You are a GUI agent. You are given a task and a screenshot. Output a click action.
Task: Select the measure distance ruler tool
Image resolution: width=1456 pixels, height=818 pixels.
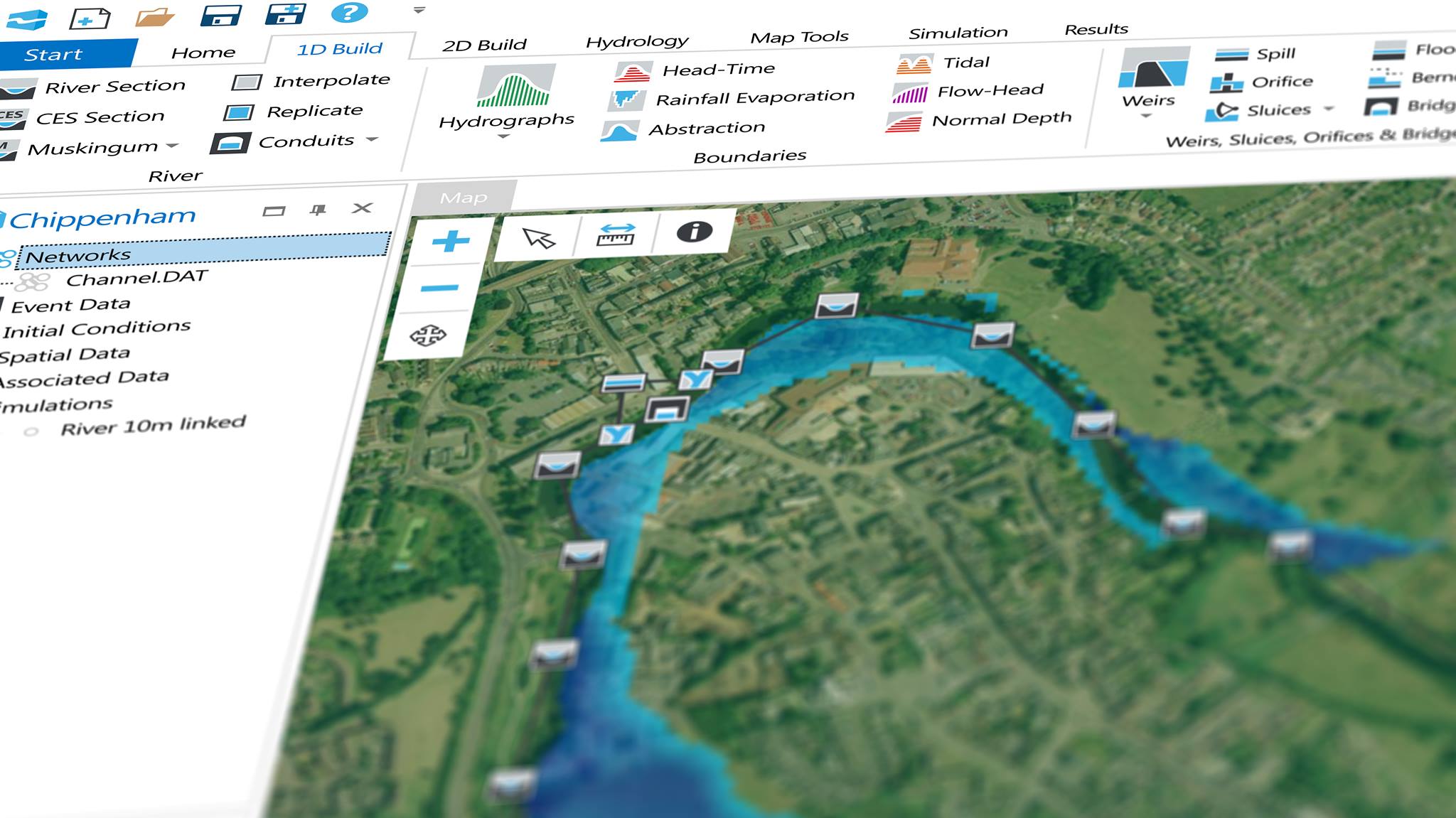(616, 235)
